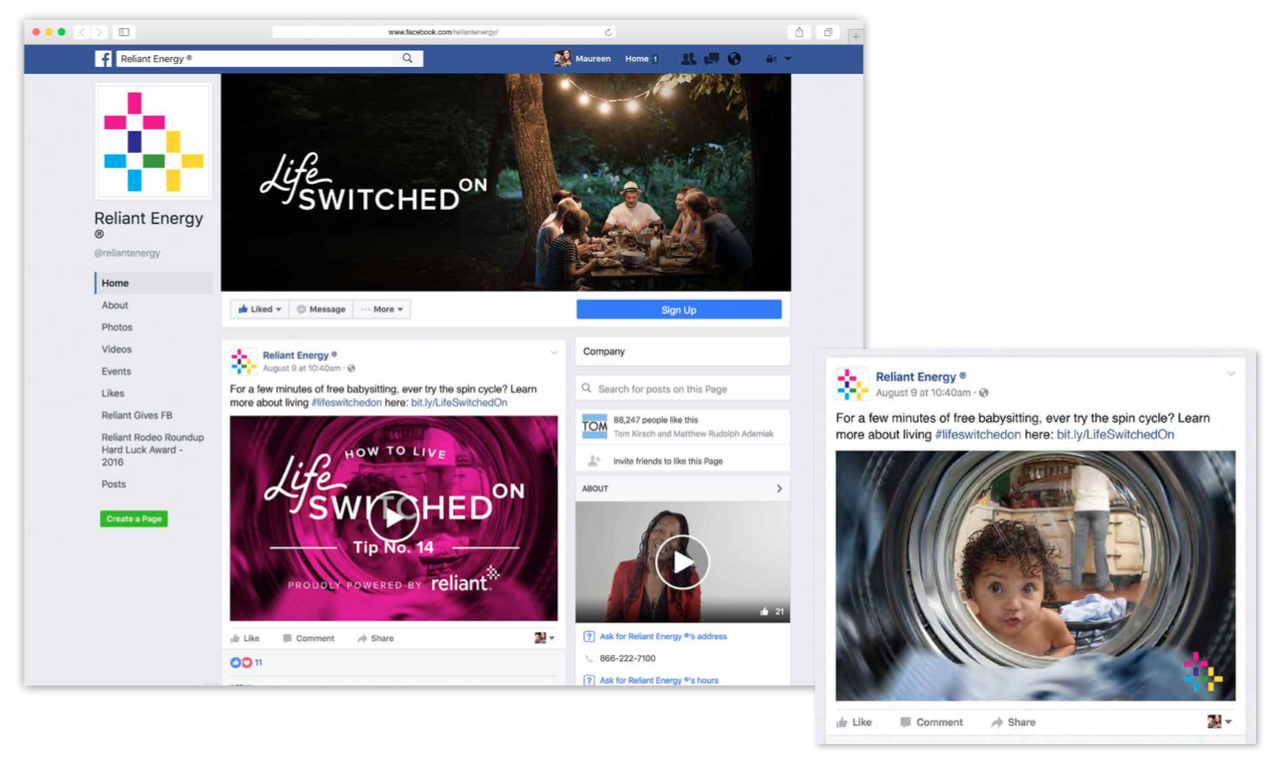The image size is (1278, 769).
Task: Open Videos in the page sidebar
Action: tap(116, 349)
